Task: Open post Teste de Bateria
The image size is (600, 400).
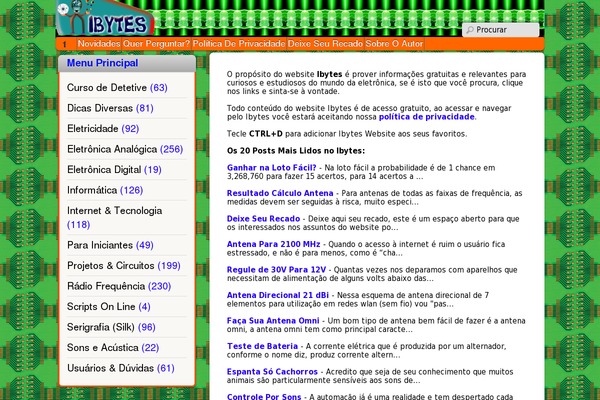Action: tap(262, 346)
